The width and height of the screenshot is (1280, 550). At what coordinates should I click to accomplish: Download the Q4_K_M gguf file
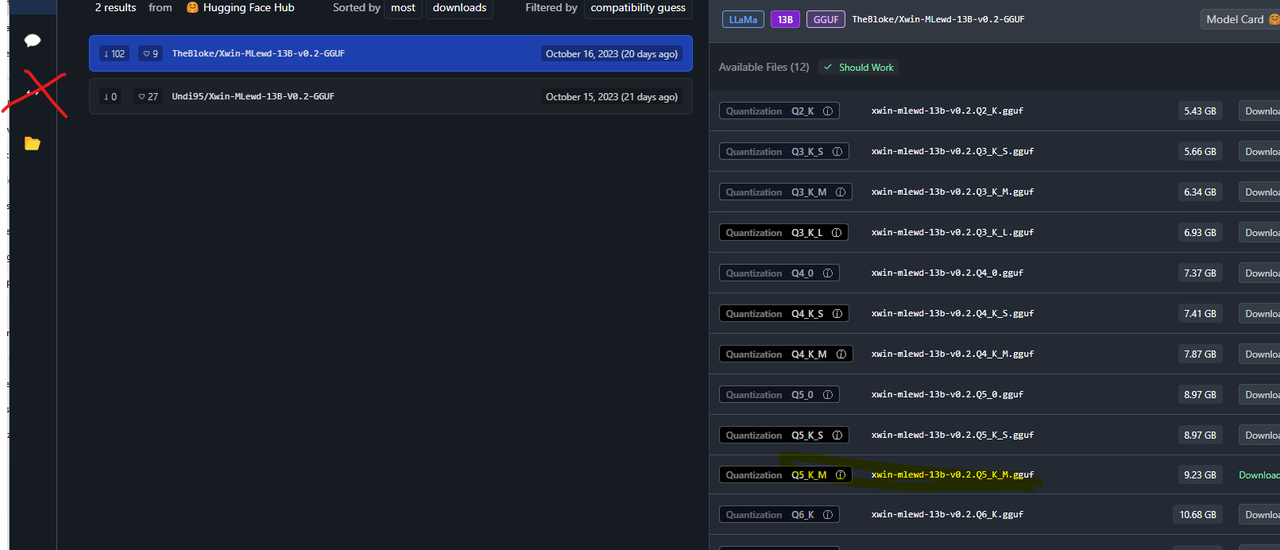coord(1260,354)
